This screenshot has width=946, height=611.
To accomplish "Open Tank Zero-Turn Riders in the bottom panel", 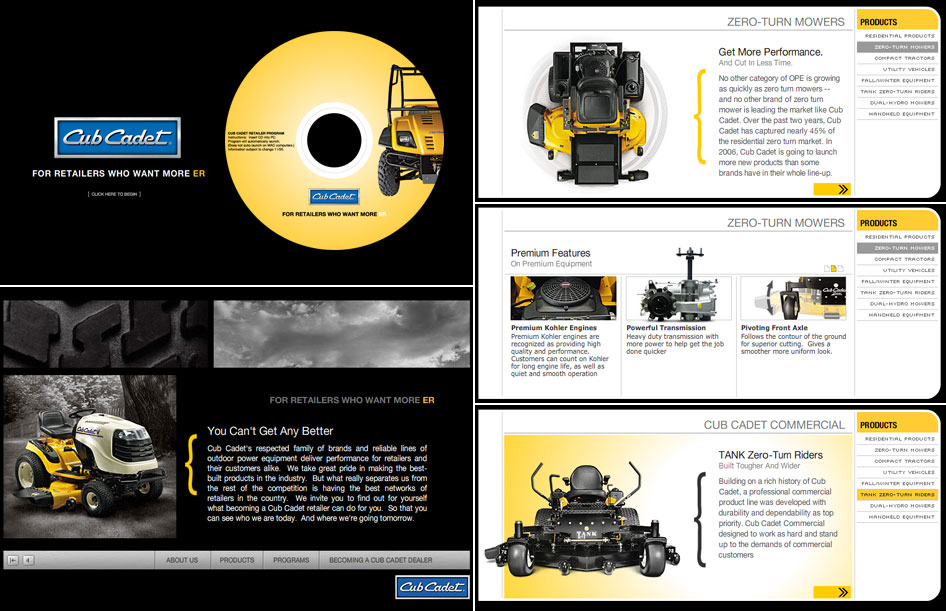I will tap(898, 495).
